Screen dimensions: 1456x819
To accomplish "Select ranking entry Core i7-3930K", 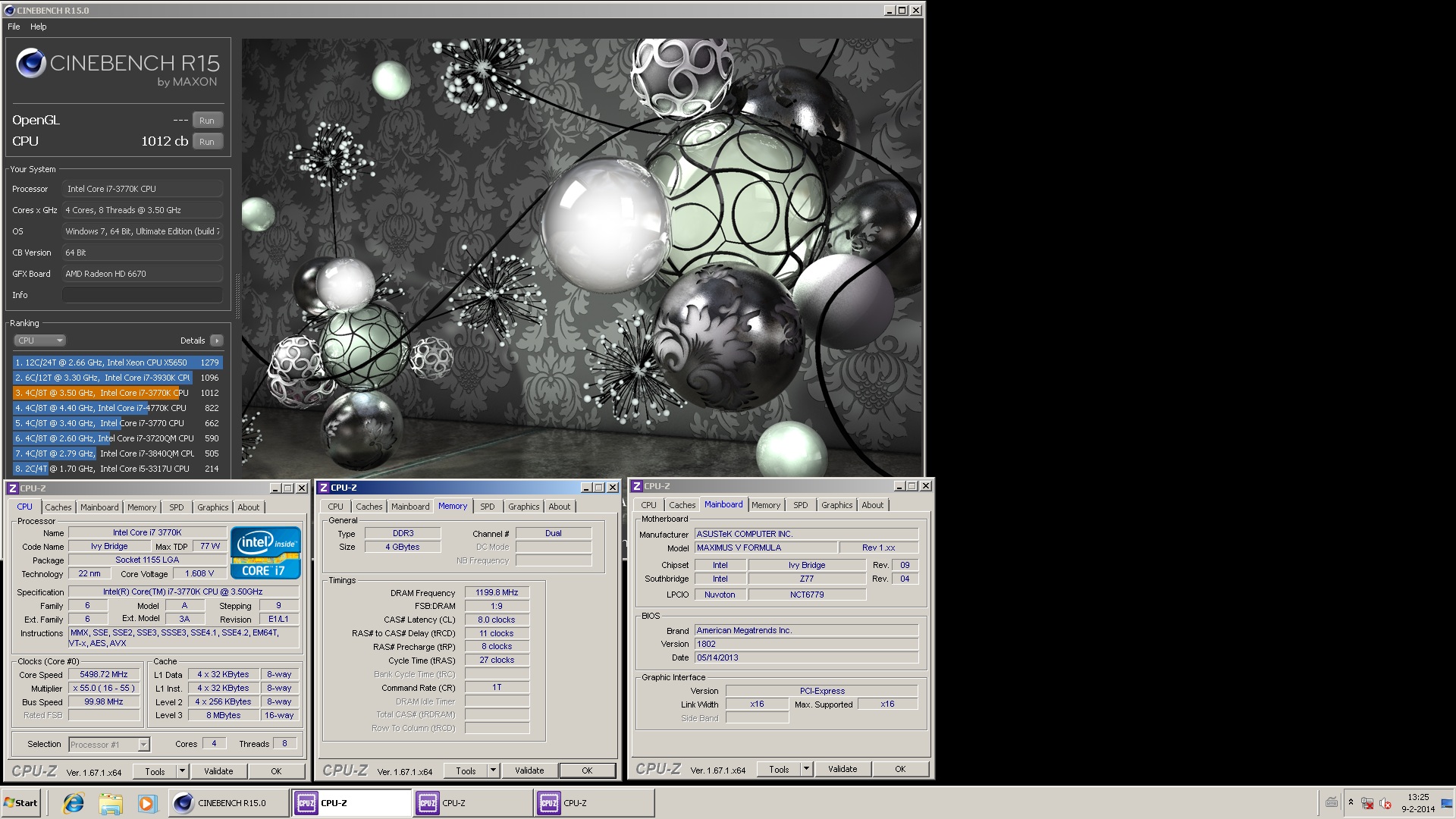I will point(118,378).
